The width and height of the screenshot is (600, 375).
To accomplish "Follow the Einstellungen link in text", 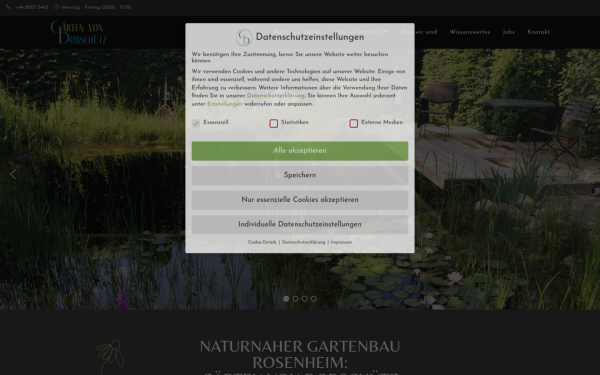I will tap(225, 104).
